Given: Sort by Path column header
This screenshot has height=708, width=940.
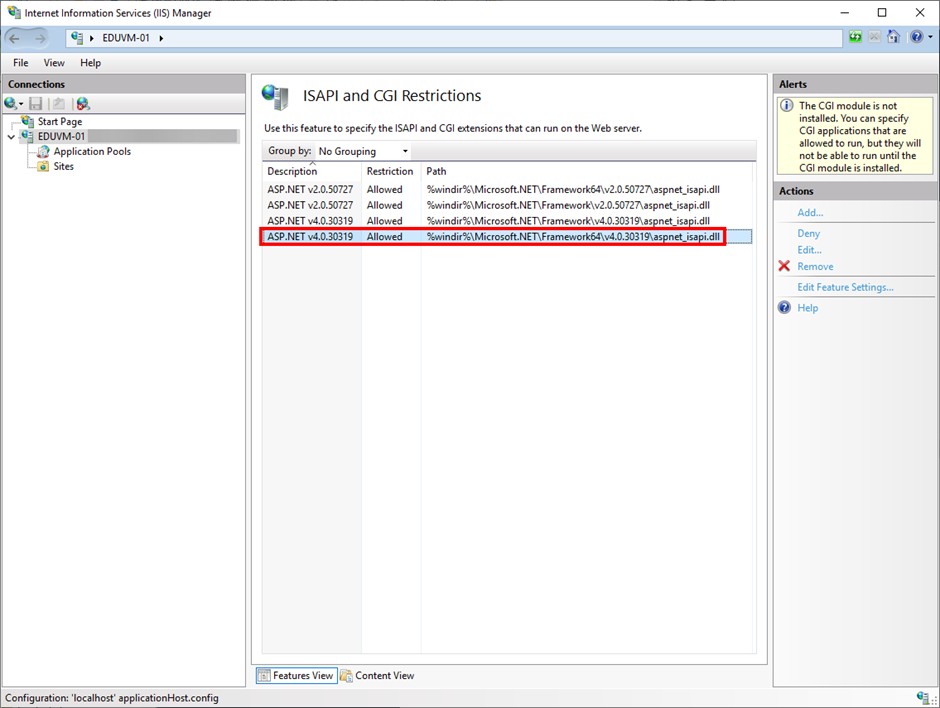Looking at the screenshot, I should tap(586, 171).
